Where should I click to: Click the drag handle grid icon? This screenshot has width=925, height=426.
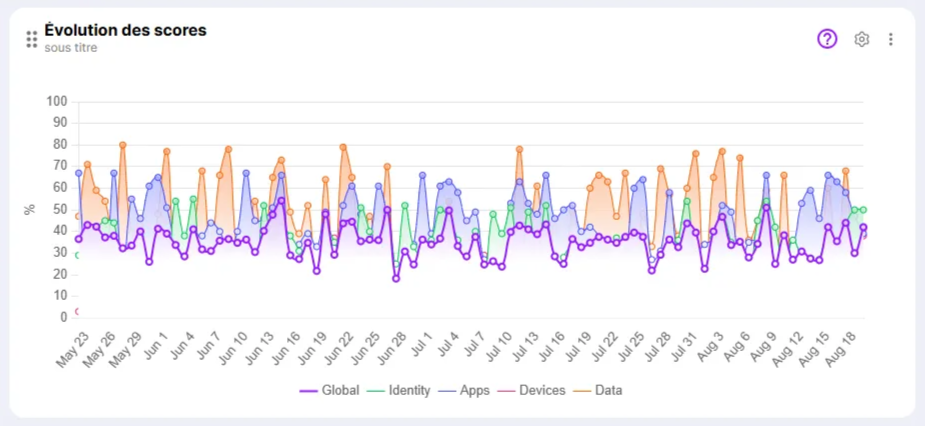(x=32, y=39)
